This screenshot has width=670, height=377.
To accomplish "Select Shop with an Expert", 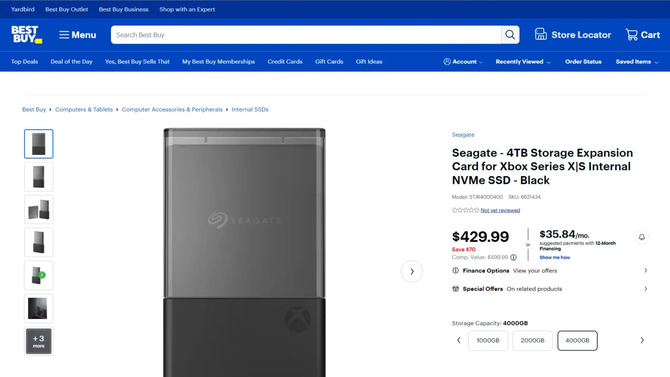I will pos(187,9).
